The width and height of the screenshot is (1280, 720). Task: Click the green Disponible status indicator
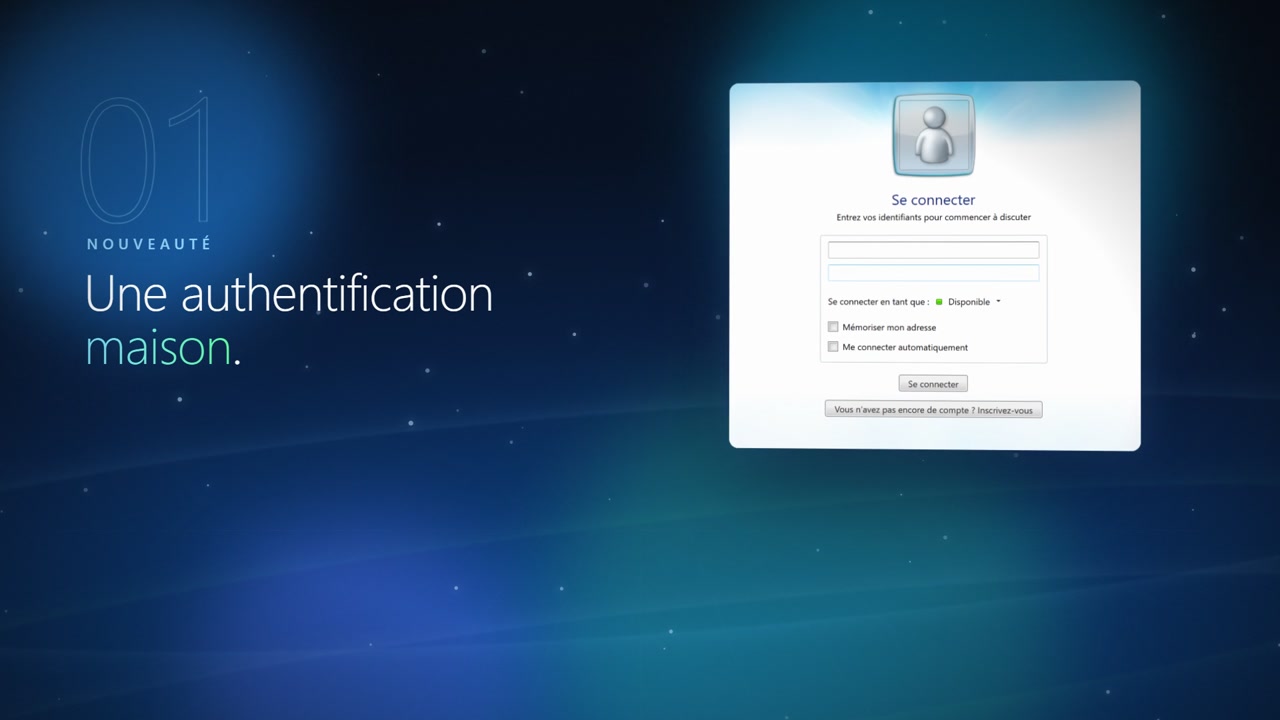[x=939, y=302]
